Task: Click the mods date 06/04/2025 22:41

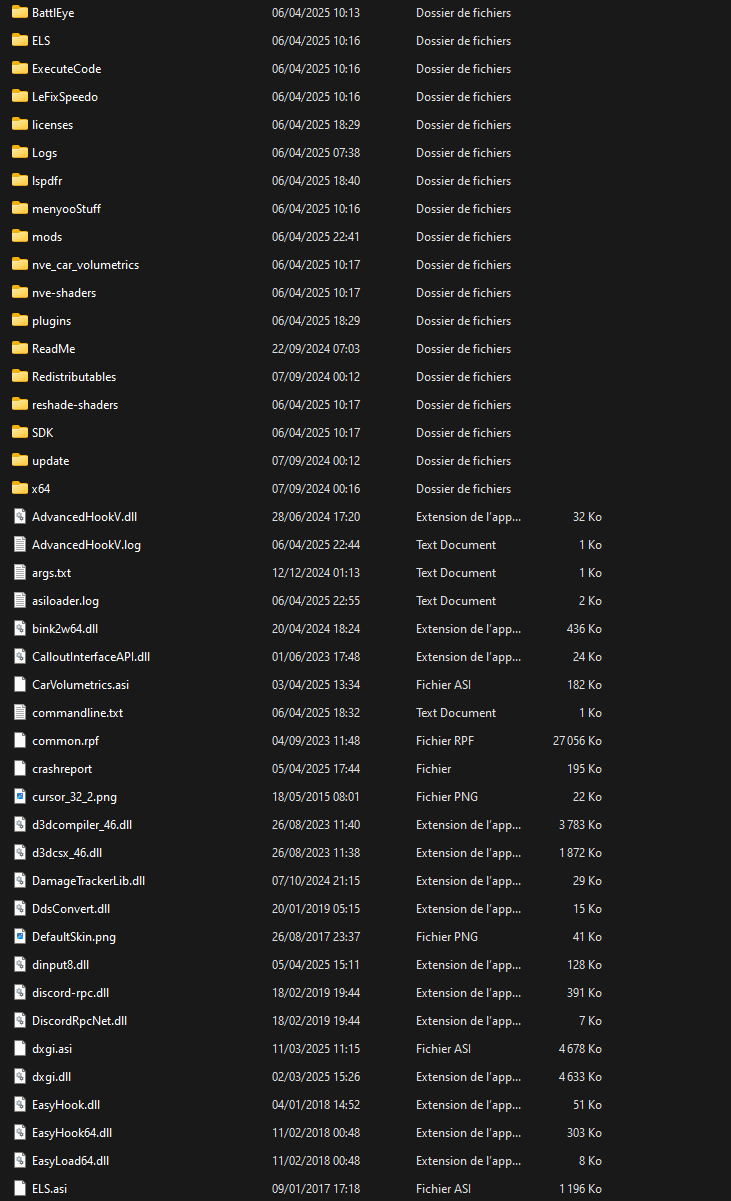Action: pos(316,237)
